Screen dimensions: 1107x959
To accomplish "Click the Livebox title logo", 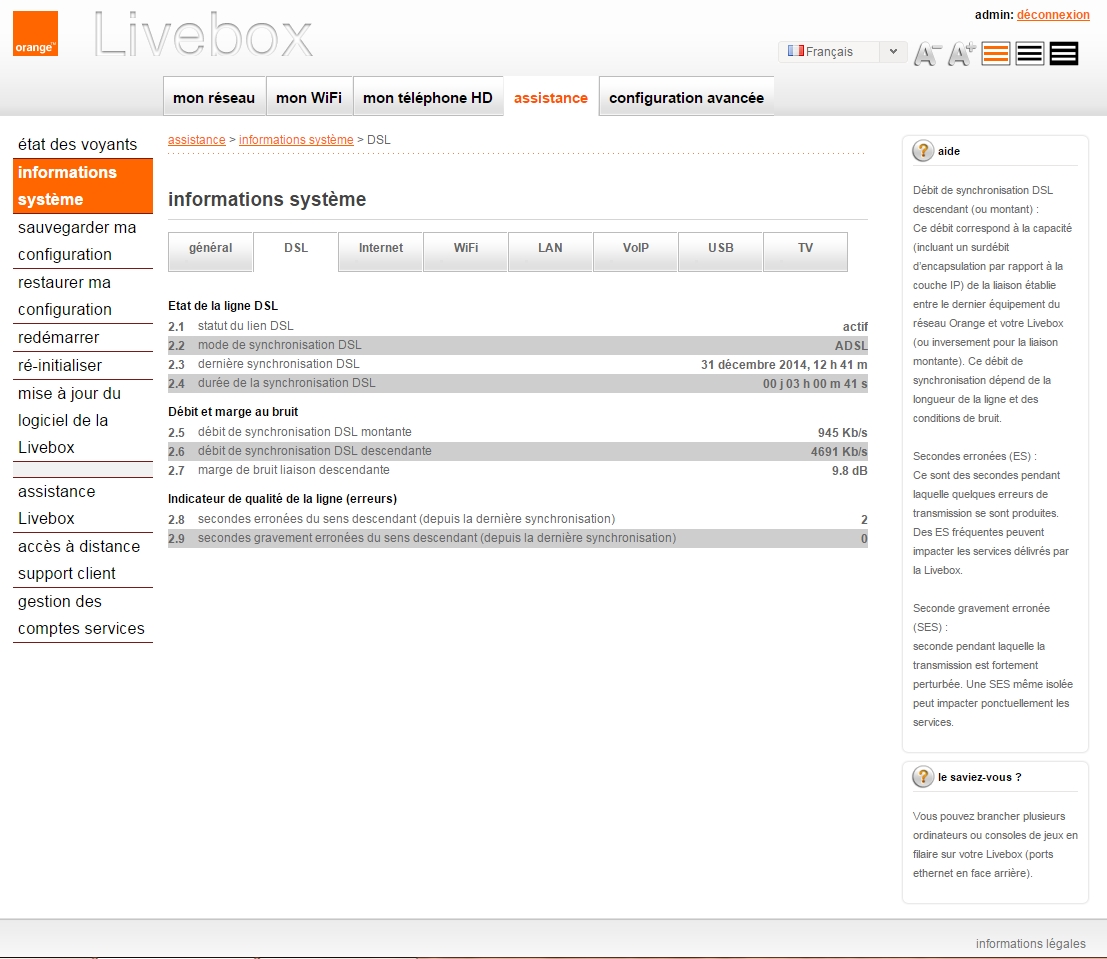I will (203, 34).
